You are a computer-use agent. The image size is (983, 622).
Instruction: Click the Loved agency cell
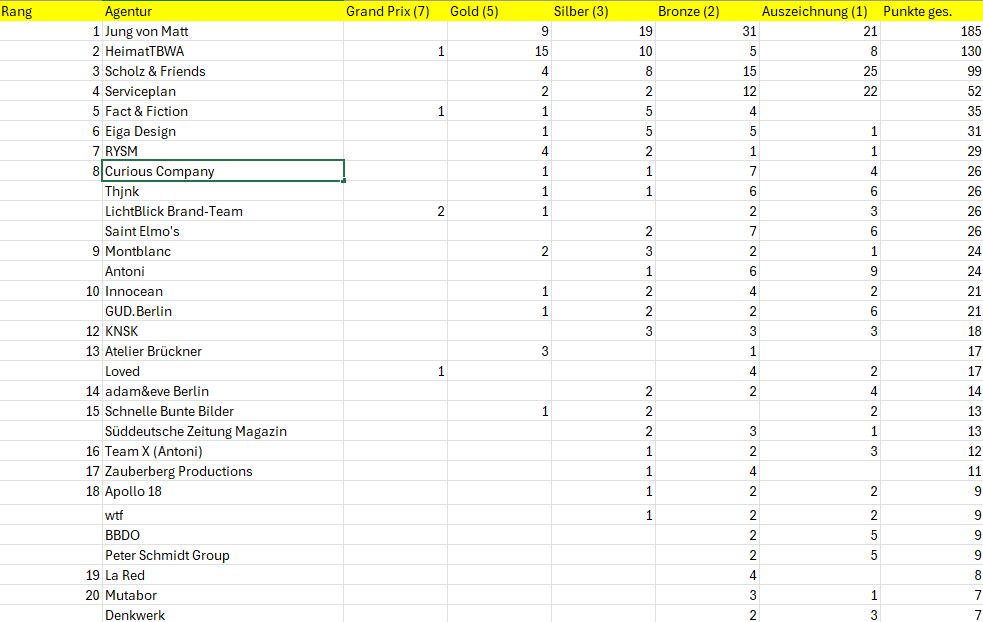[223, 372]
